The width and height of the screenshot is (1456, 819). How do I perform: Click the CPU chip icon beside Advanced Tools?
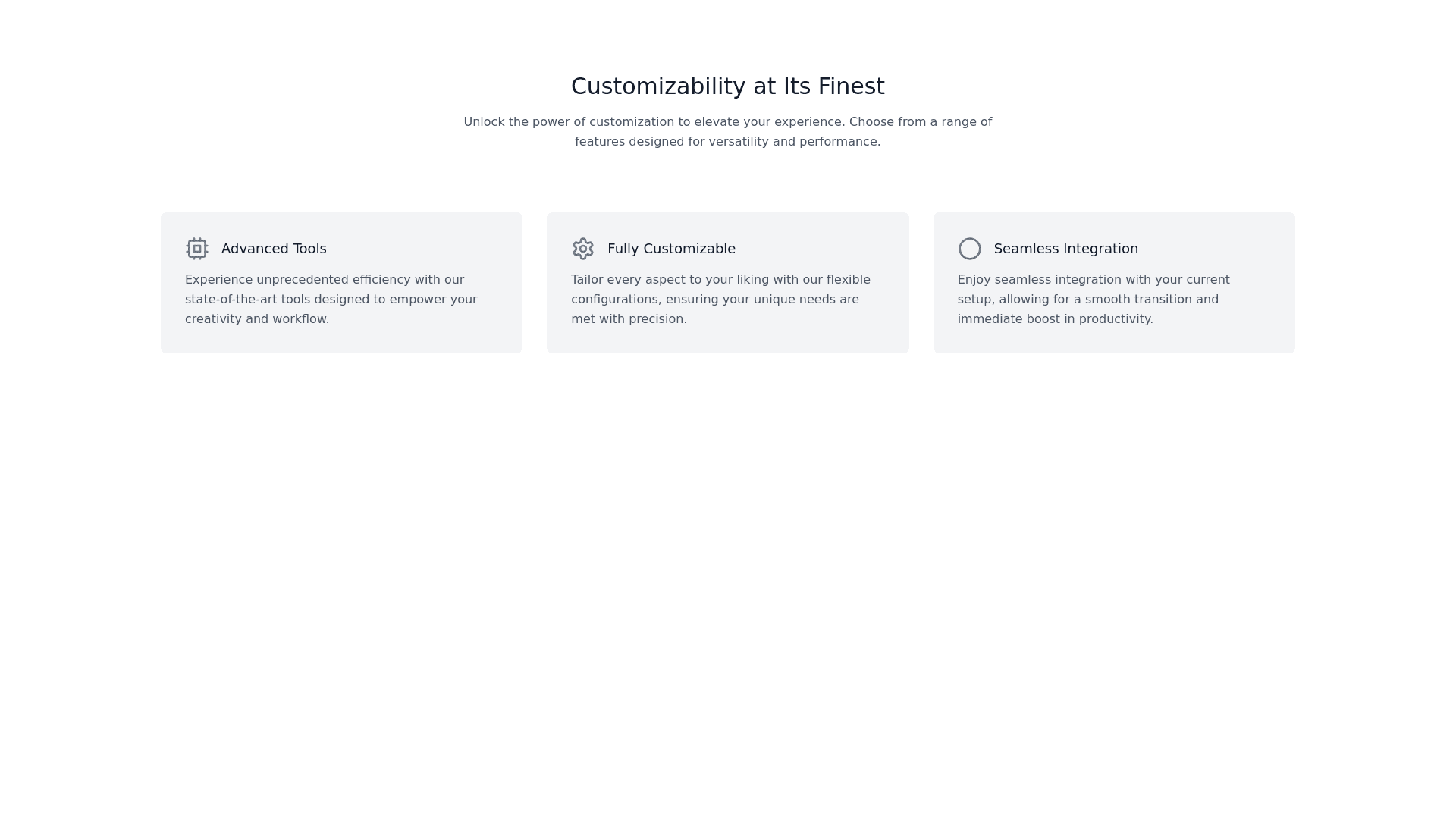(x=197, y=249)
